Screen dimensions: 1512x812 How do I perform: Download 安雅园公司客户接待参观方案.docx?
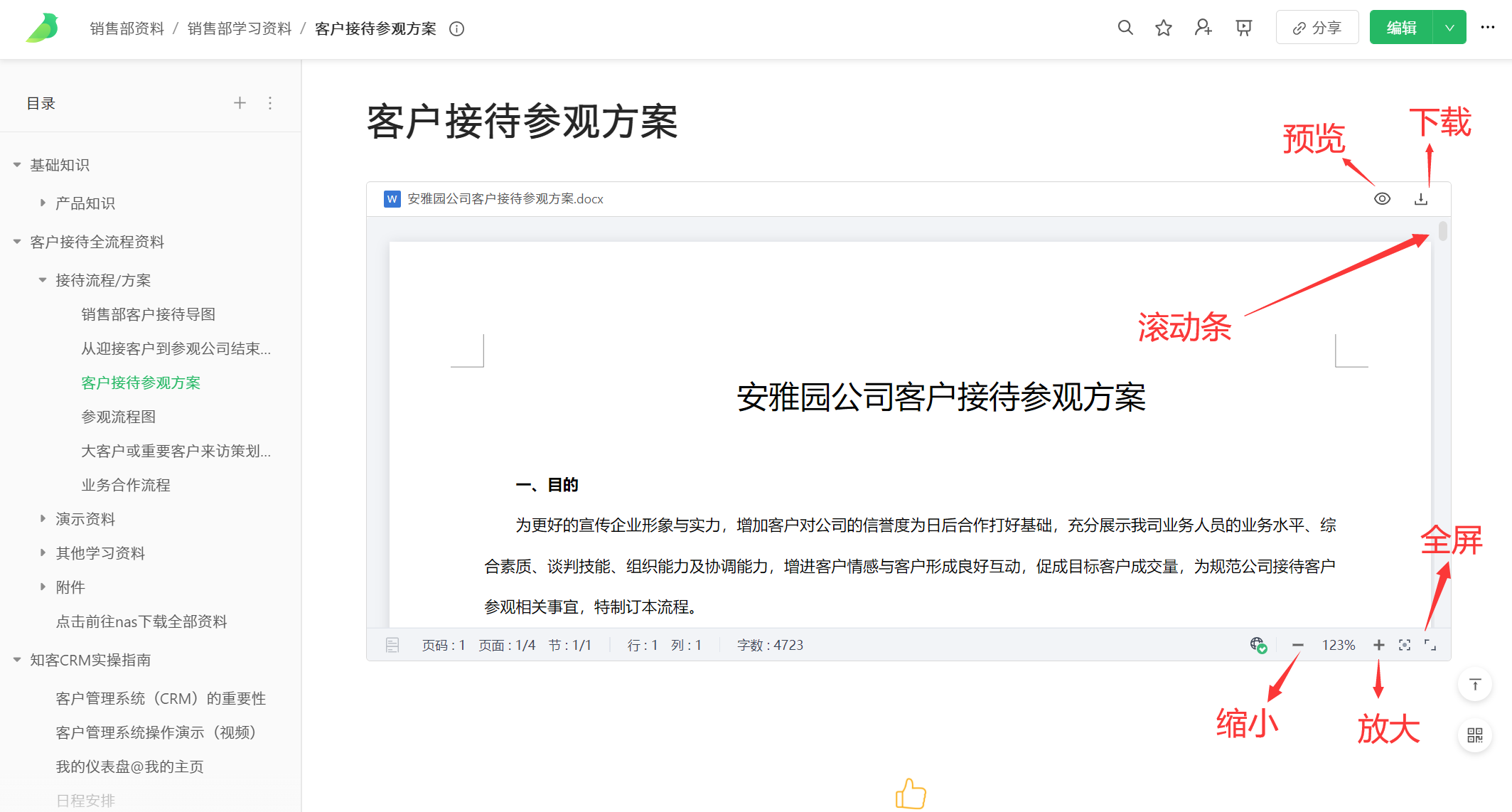(1420, 198)
